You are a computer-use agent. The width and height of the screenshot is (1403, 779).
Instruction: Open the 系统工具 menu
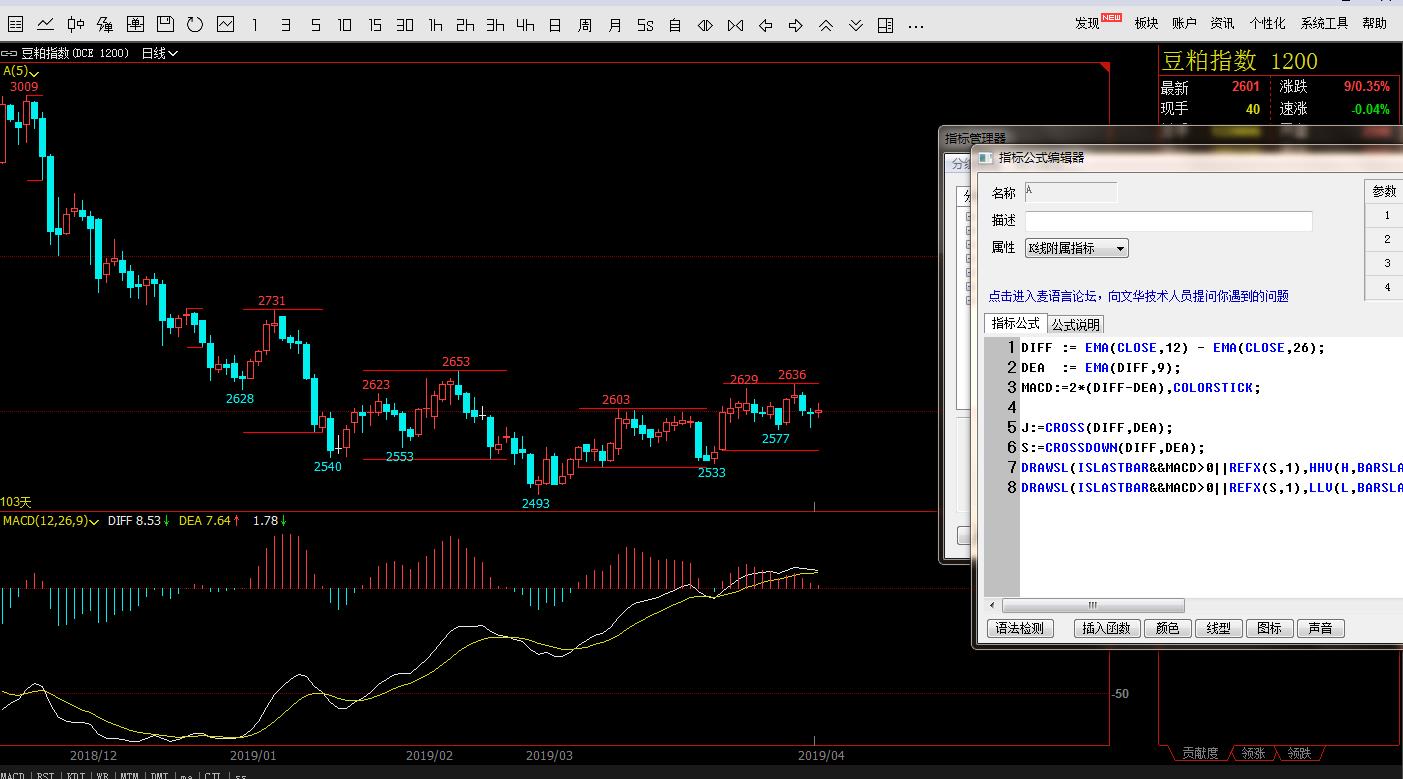tap(1324, 23)
